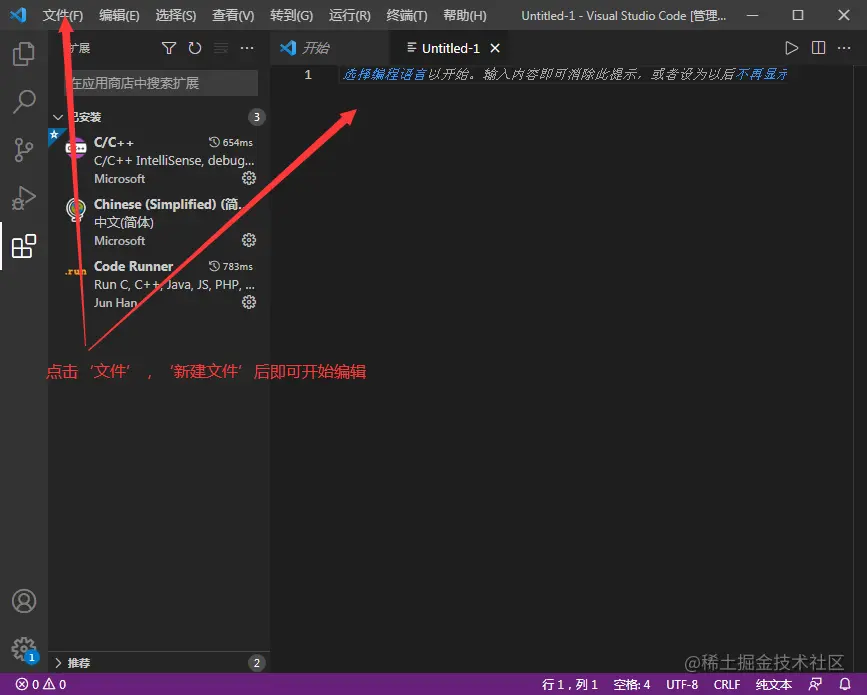Viewport: 867px width, 695px height.
Task: Close the Untitled-1 tab
Action: 495,48
